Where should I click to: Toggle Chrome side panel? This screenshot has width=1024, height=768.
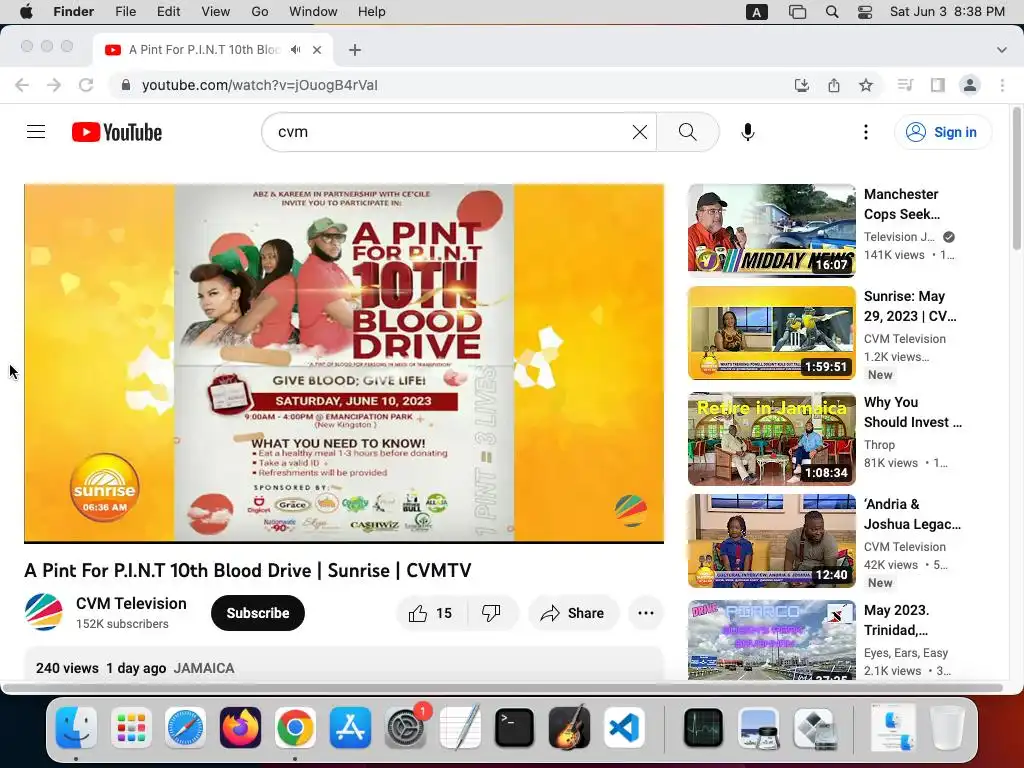tap(938, 85)
